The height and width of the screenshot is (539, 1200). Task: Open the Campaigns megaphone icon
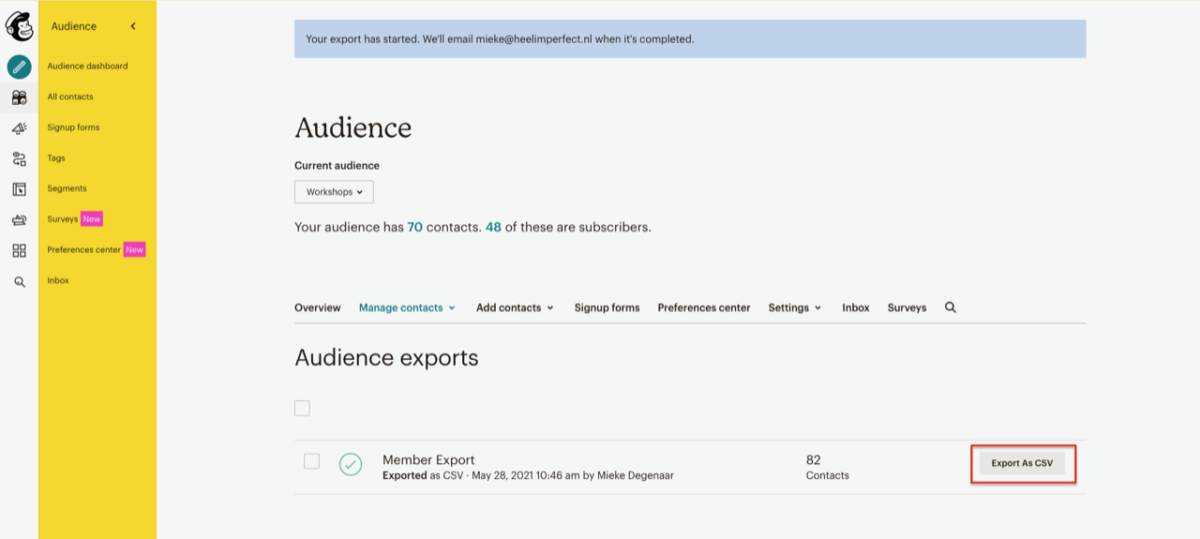(19, 128)
